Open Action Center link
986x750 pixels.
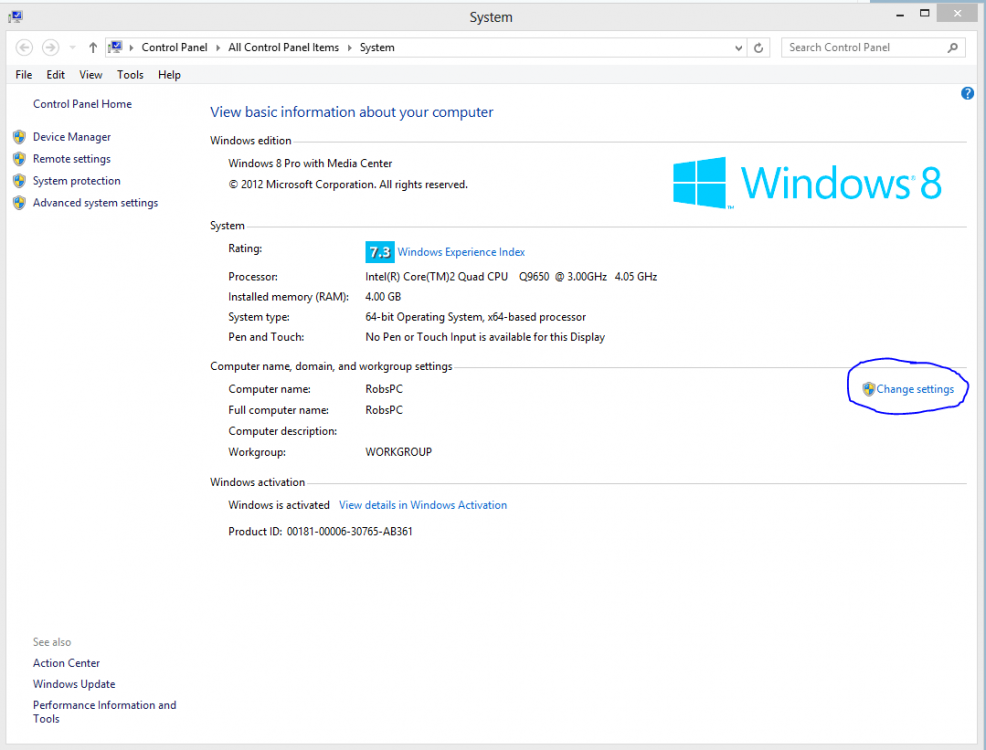(x=66, y=663)
